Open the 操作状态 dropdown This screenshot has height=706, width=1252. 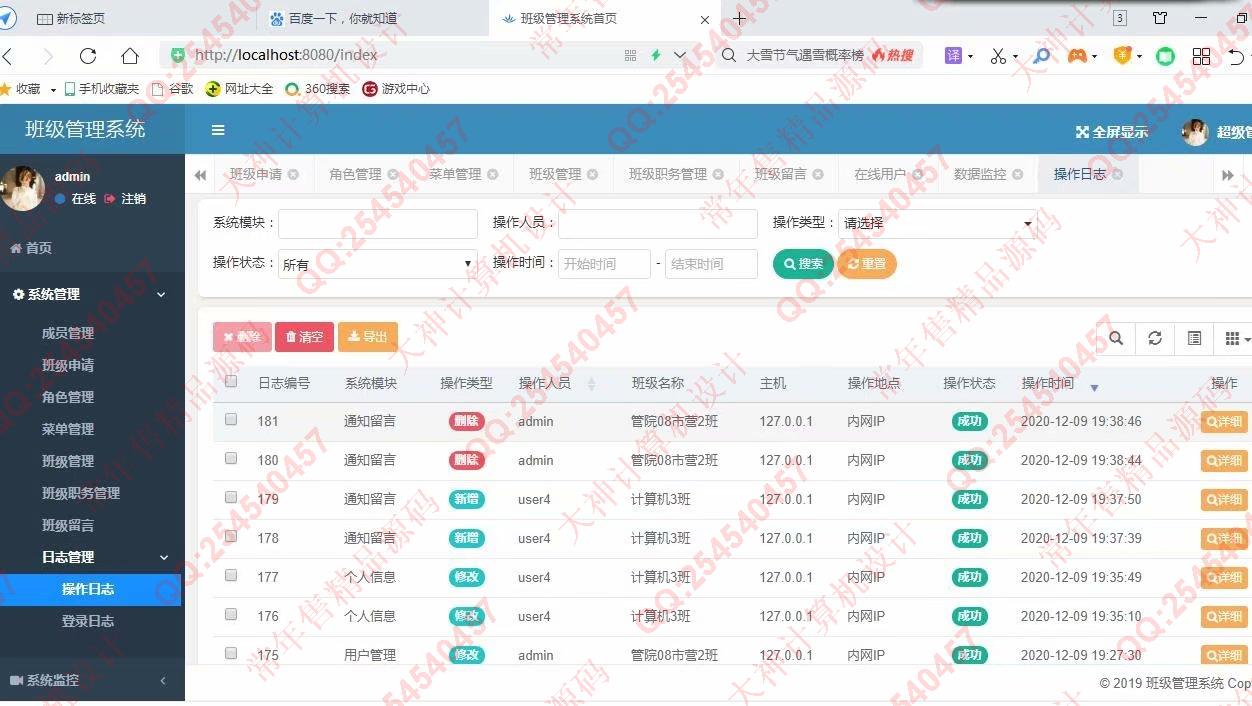click(x=378, y=264)
